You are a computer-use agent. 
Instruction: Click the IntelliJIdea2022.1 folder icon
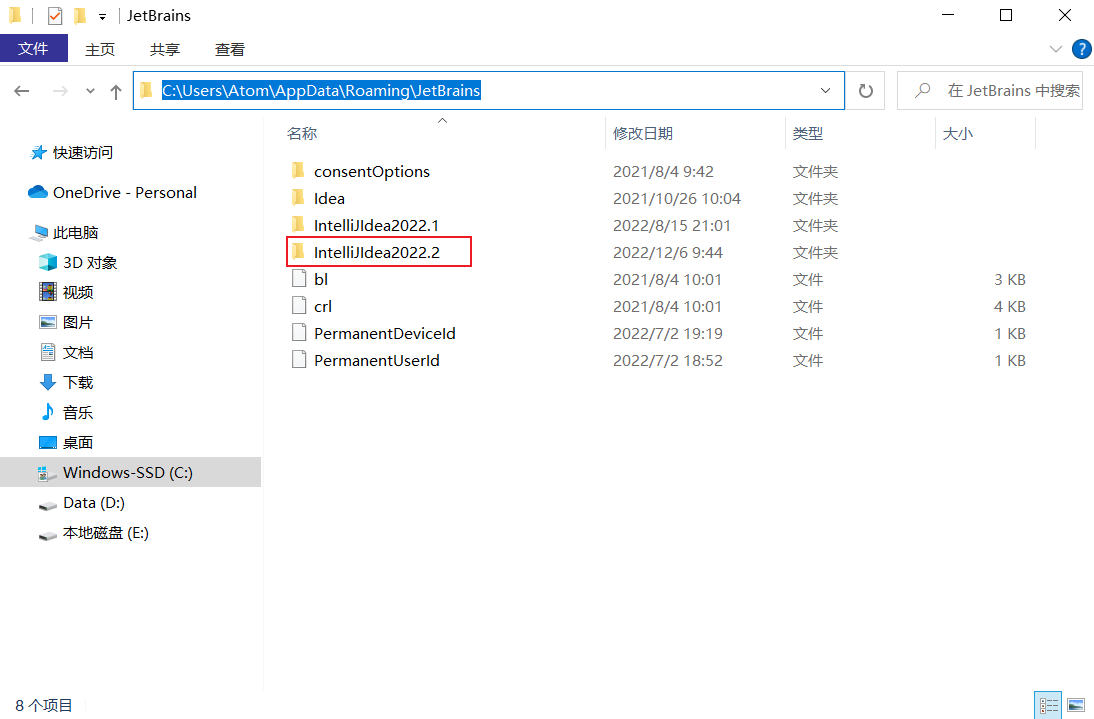[298, 224]
